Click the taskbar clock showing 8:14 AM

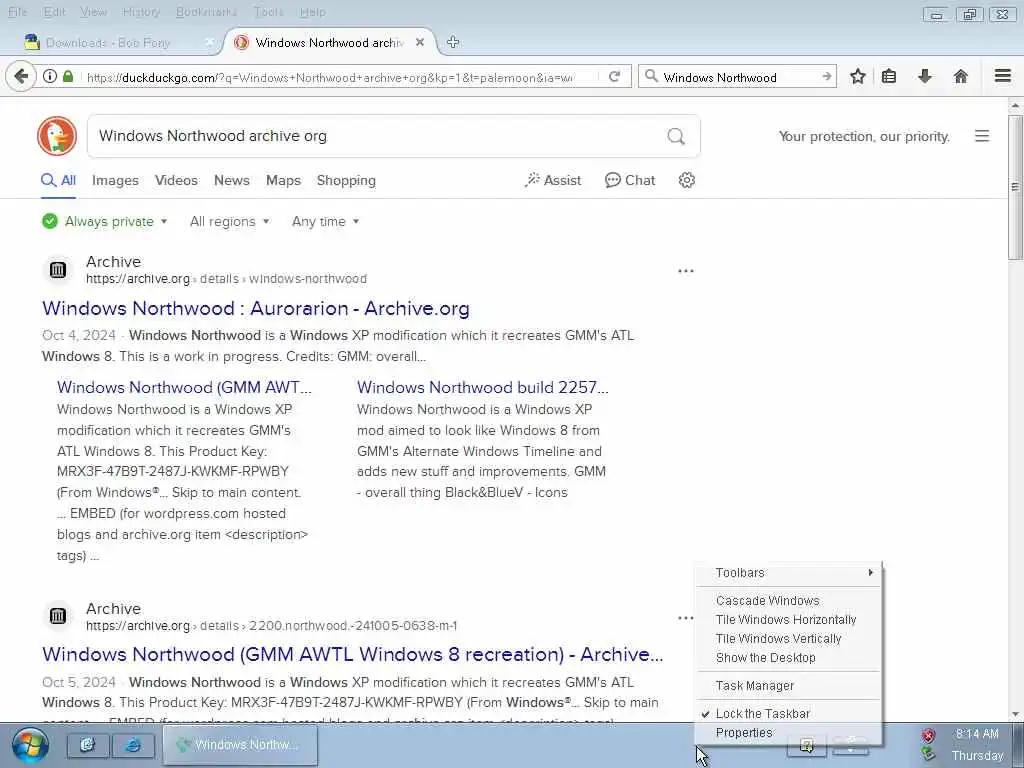tap(977, 734)
